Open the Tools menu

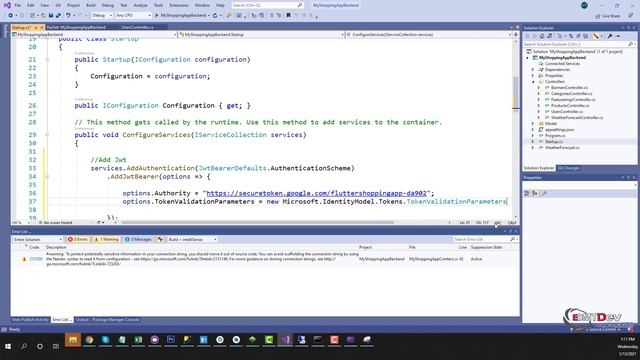pos(158,5)
